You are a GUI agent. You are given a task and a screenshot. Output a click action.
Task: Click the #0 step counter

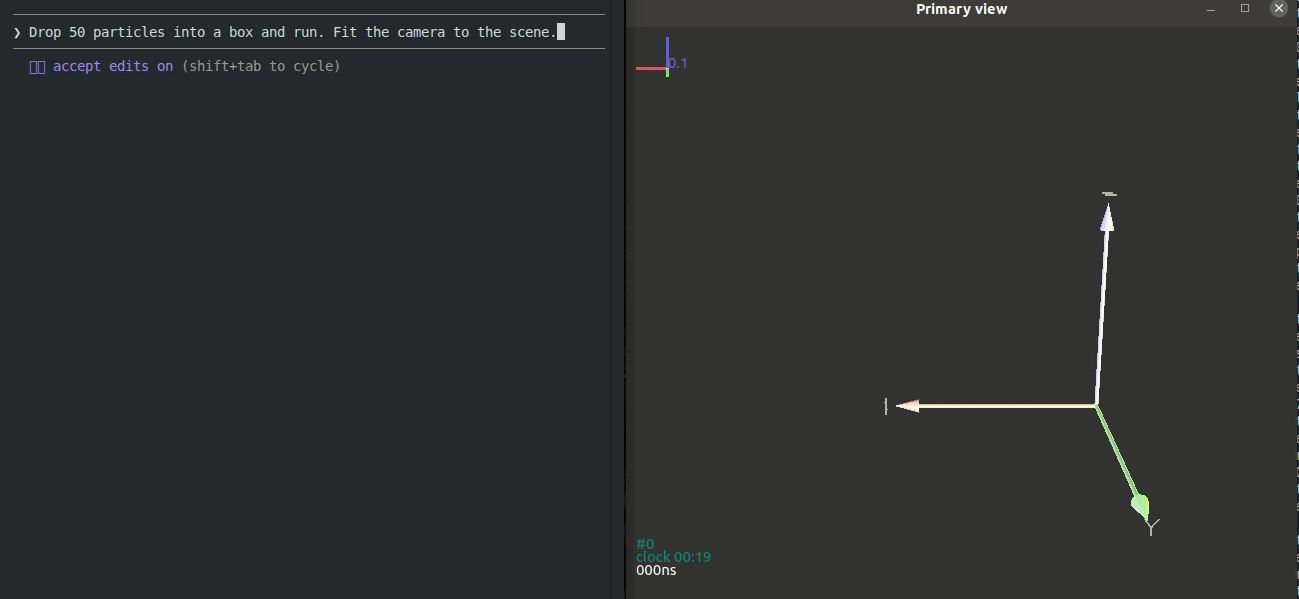[x=645, y=544]
